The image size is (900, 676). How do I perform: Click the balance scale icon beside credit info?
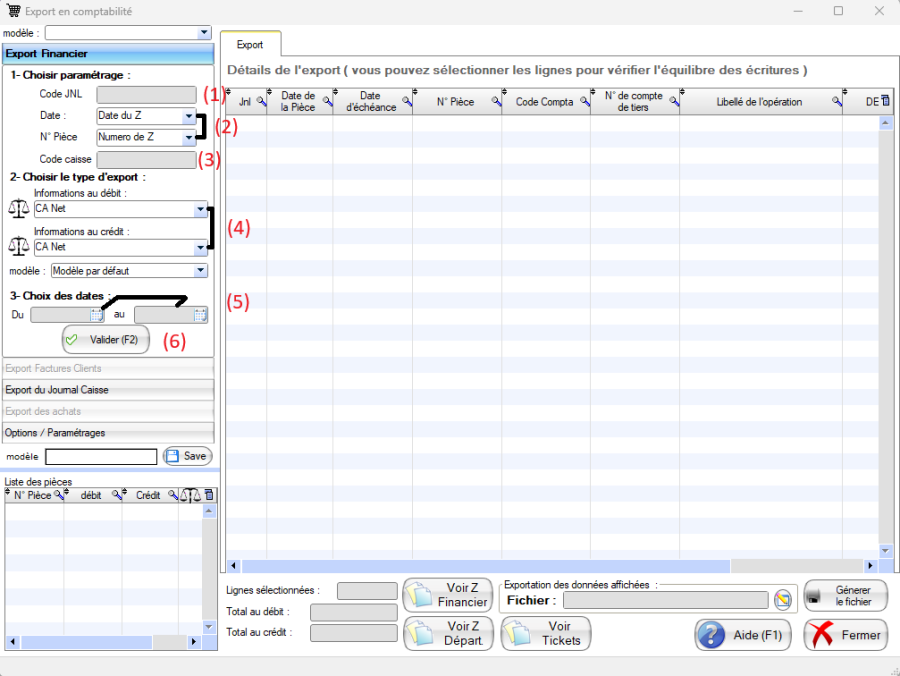pos(18,245)
